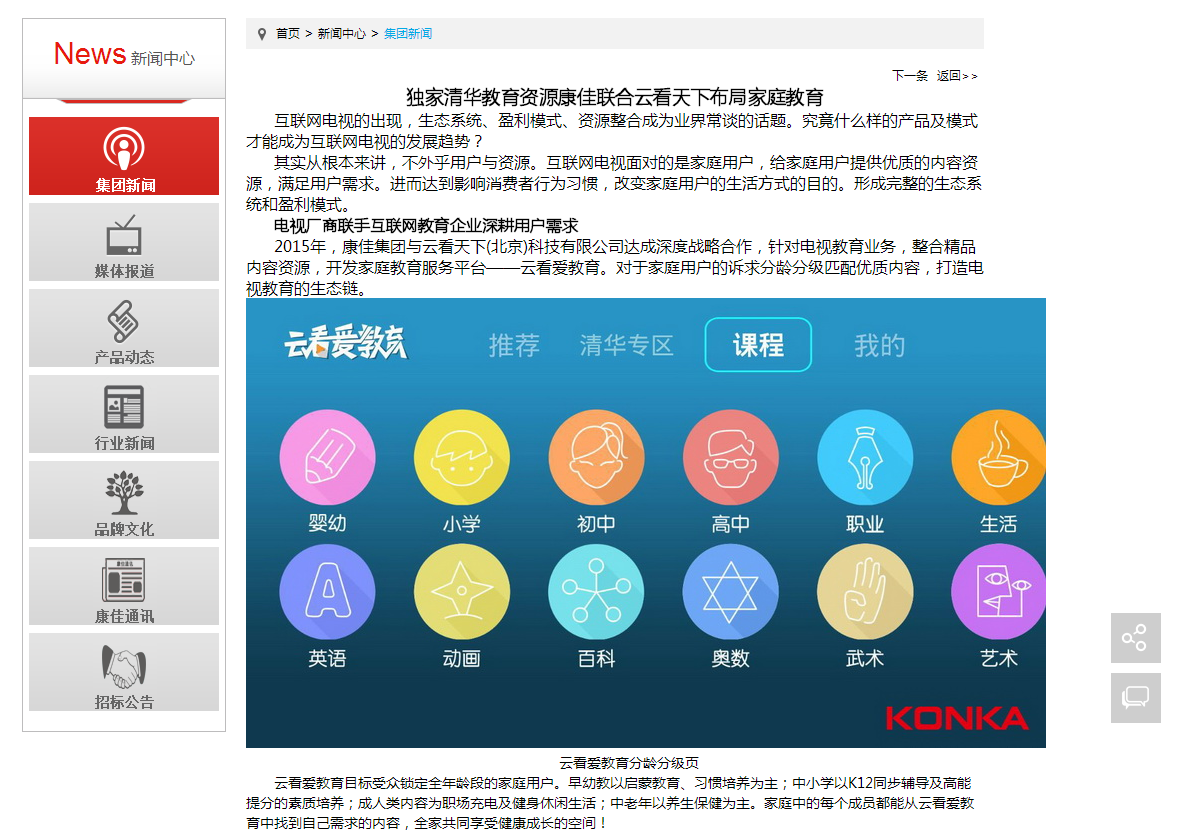Select the 奥数 hexagram star icon
1202x836 pixels.
pos(730,592)
